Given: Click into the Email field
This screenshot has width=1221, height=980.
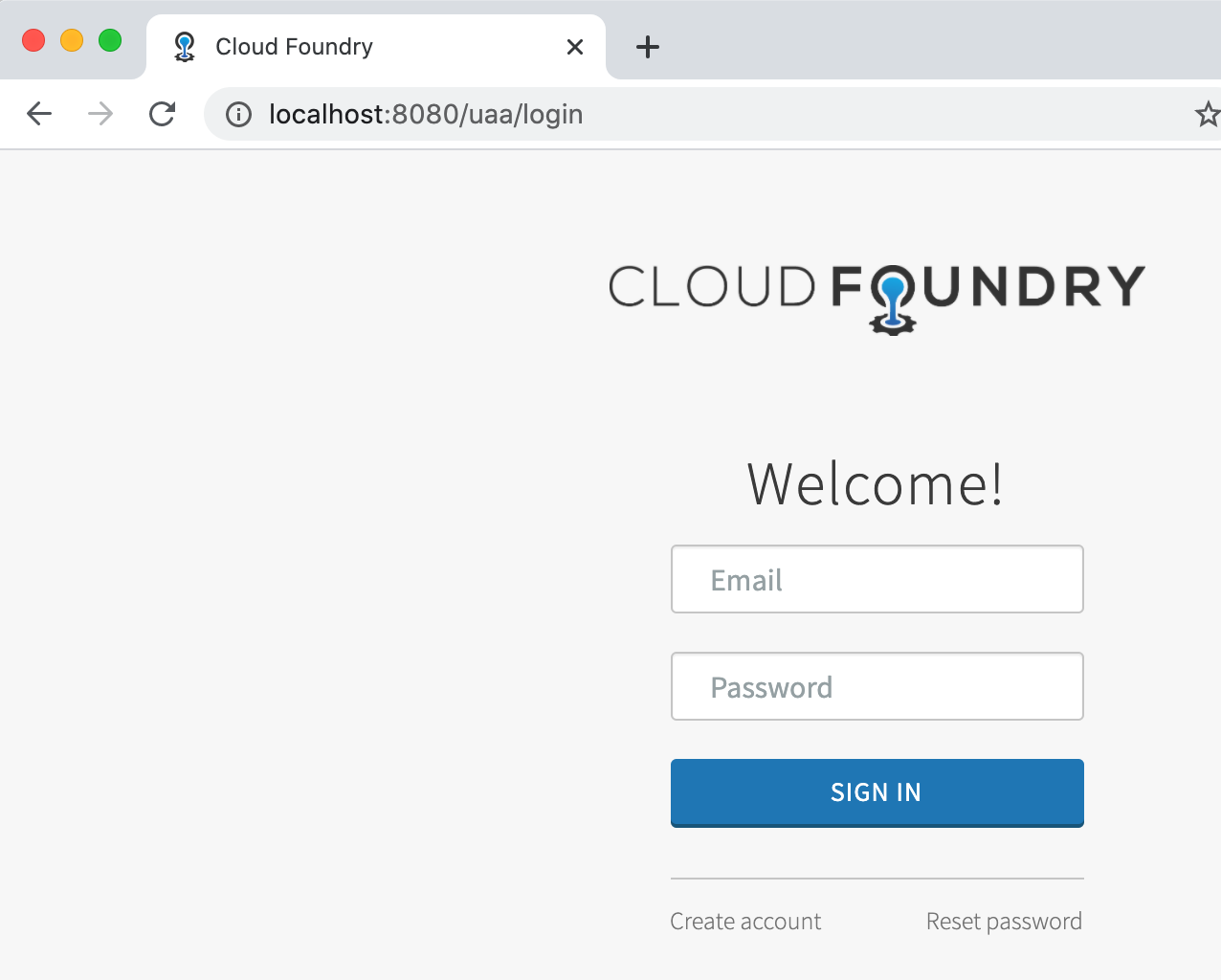Looking at the screenshot, I should point(877,580).
